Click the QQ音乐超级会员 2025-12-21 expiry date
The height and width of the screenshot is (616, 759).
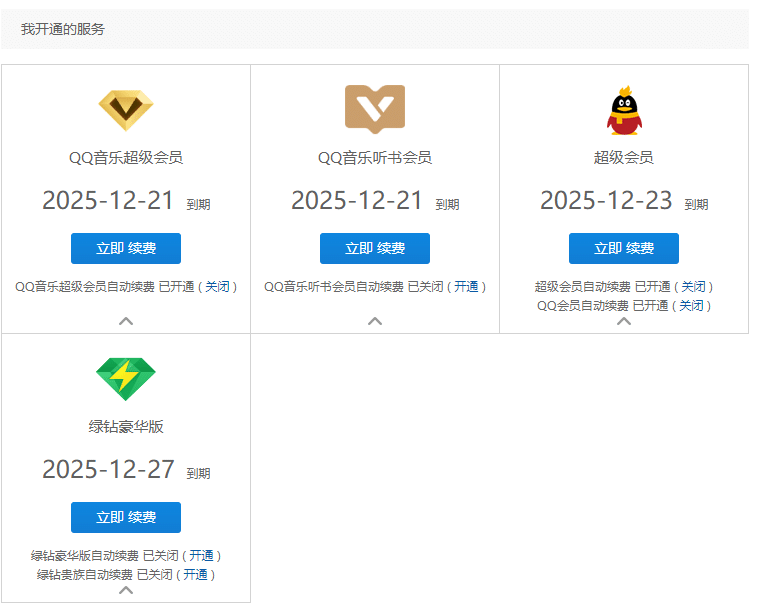(x=108, y=200)
